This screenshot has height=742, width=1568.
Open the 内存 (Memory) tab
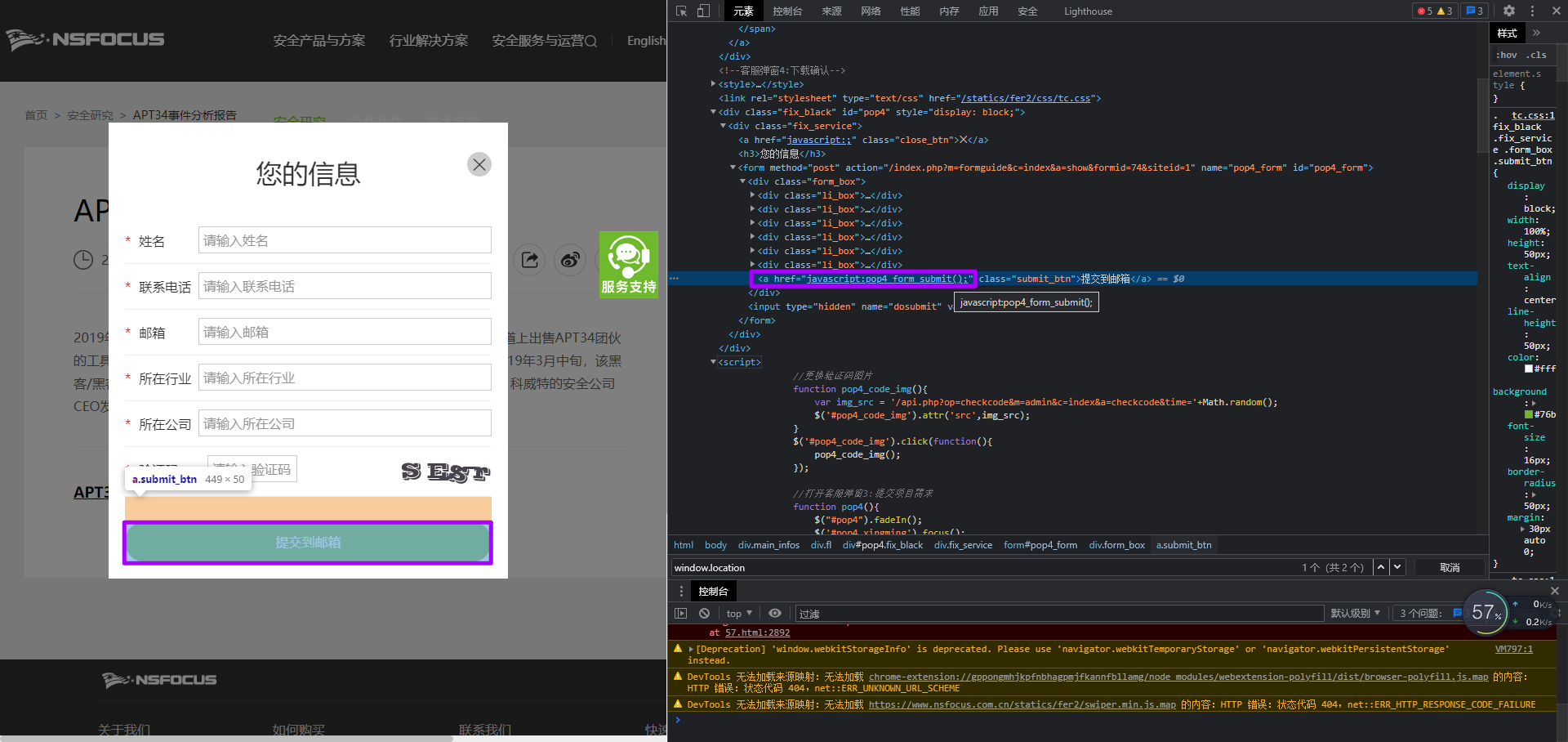[949, 11]
